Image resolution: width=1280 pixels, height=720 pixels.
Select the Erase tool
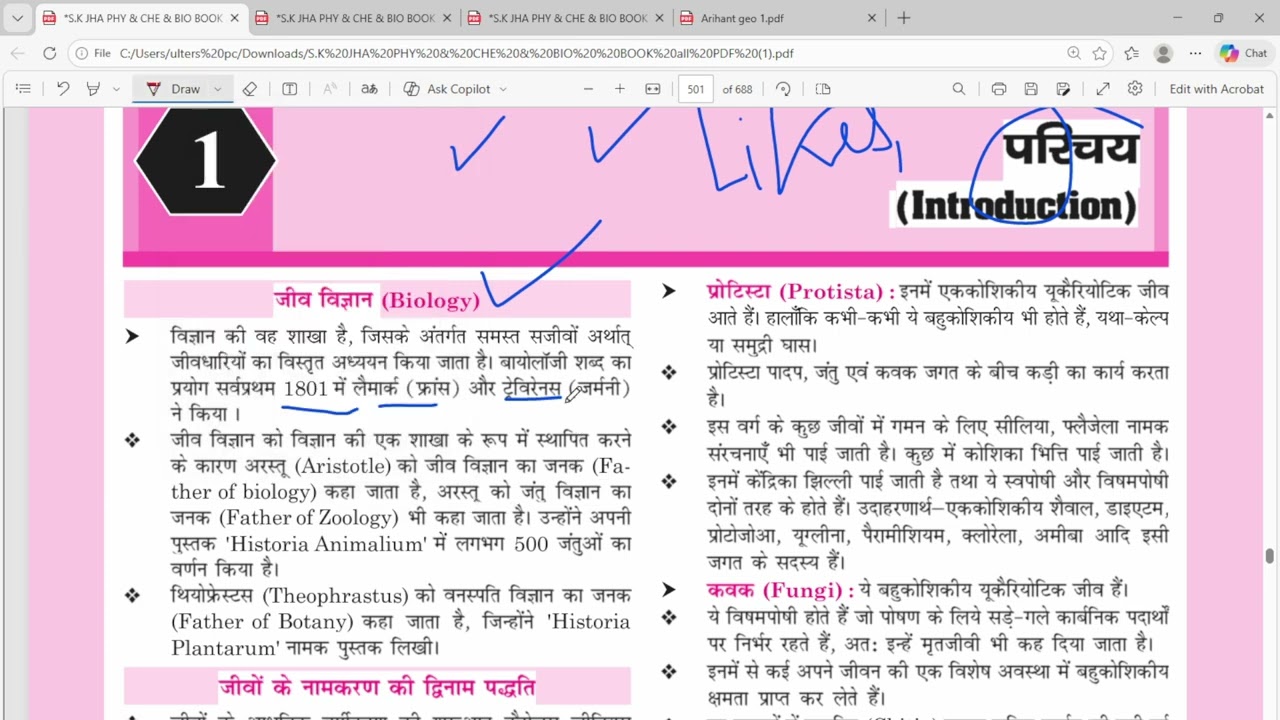coord(250,89)
